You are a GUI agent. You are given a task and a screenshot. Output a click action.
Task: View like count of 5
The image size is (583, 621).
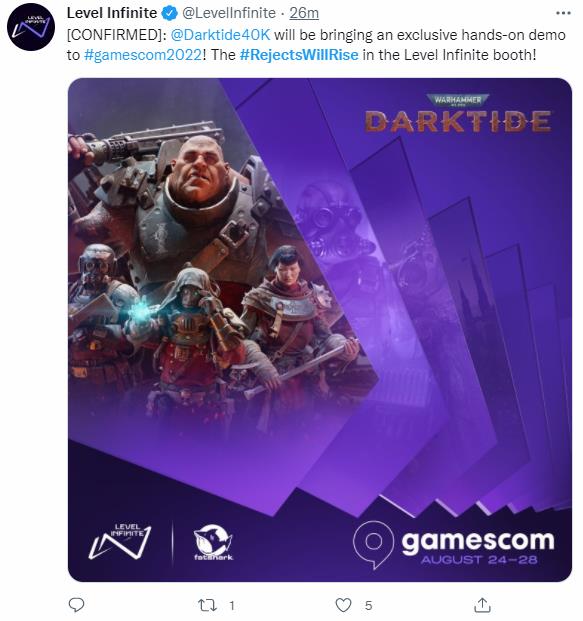[368, 605]
